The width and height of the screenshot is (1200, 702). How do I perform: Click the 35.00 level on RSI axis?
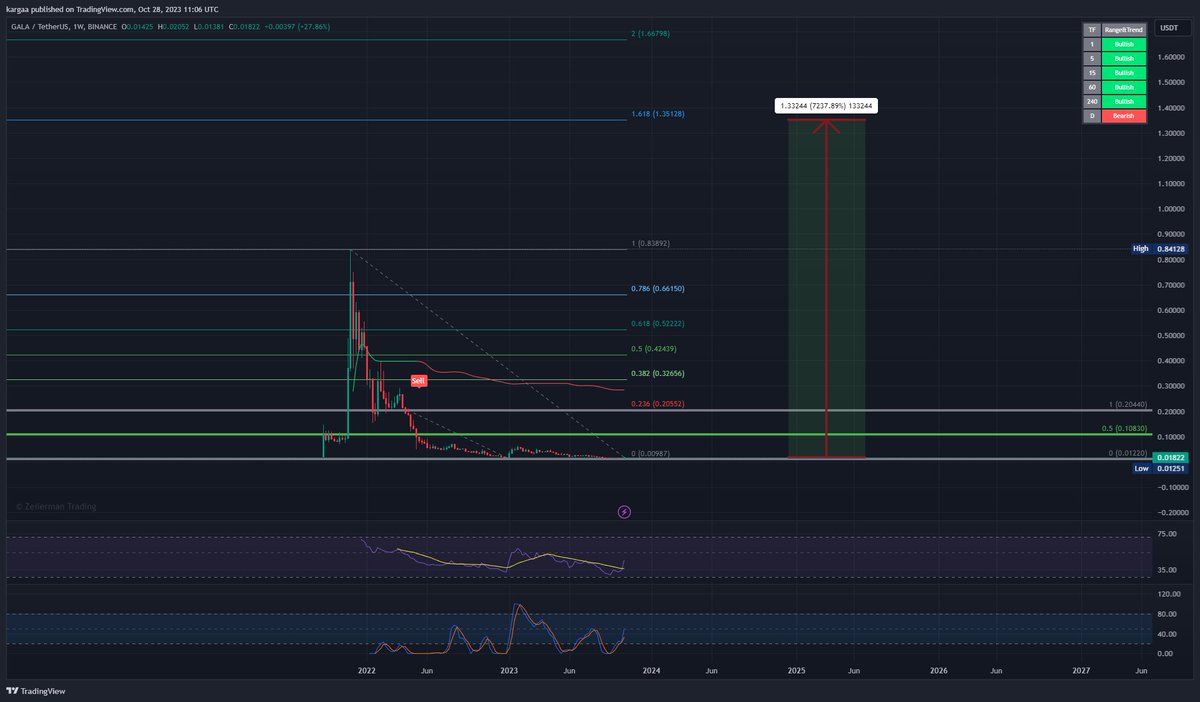tap(1167, 570)
